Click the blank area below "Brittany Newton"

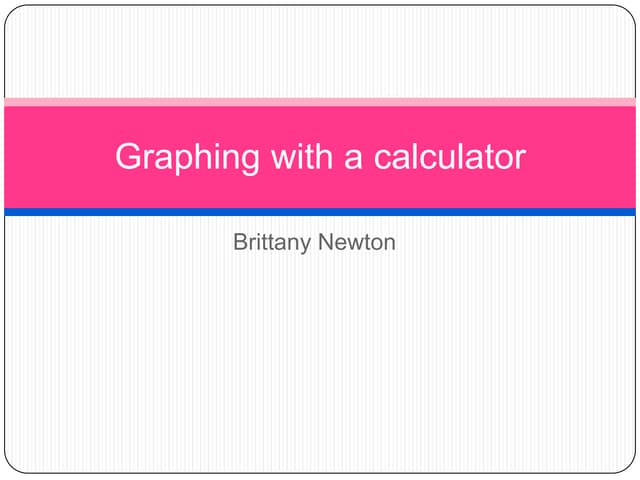[320, 360]
